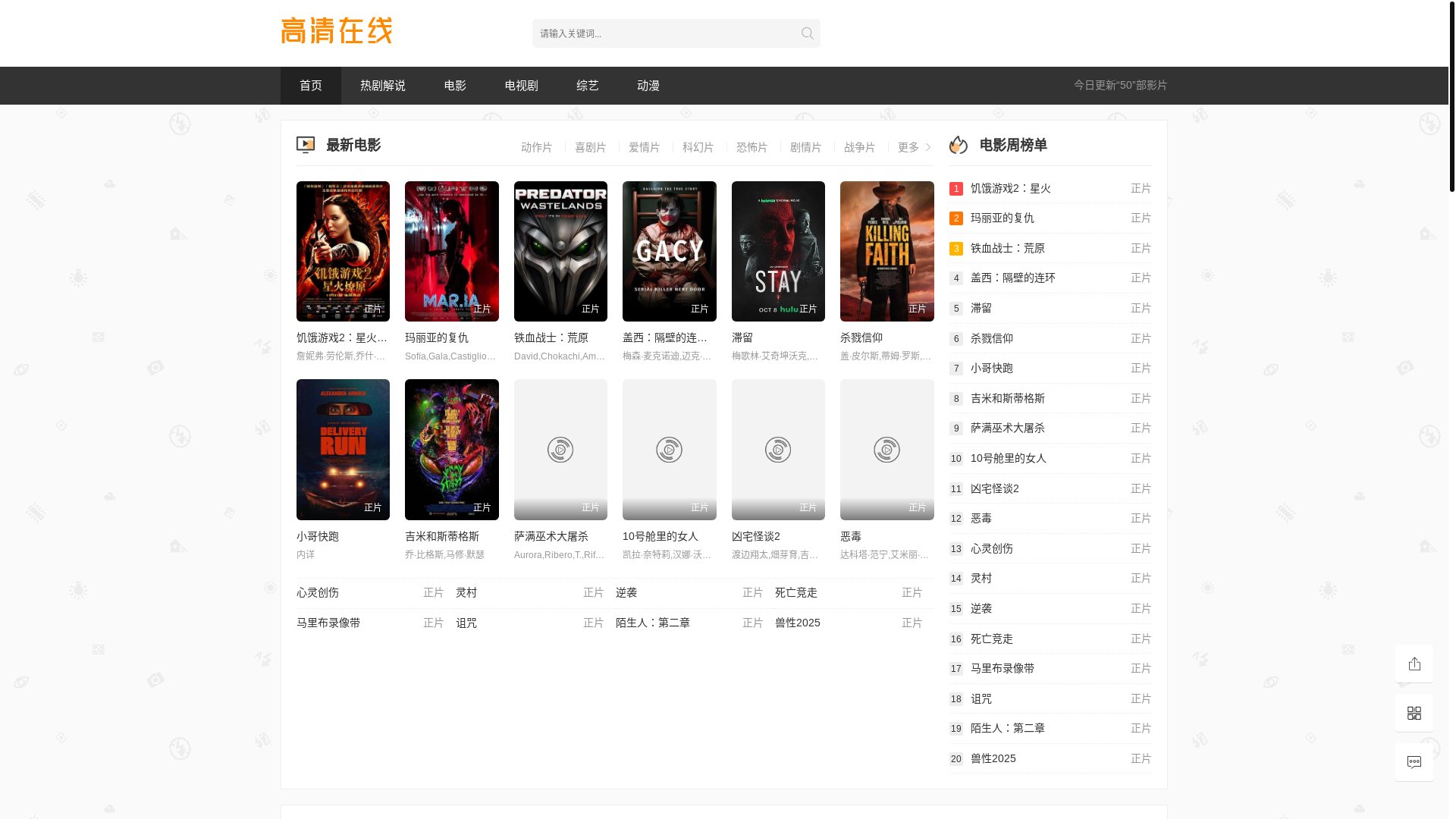Filter by 科幻片 category

(698, 147)
